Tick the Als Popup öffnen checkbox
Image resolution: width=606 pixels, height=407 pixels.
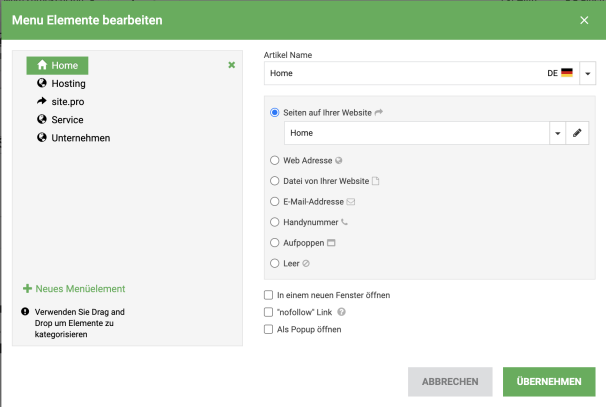[268, 329]
